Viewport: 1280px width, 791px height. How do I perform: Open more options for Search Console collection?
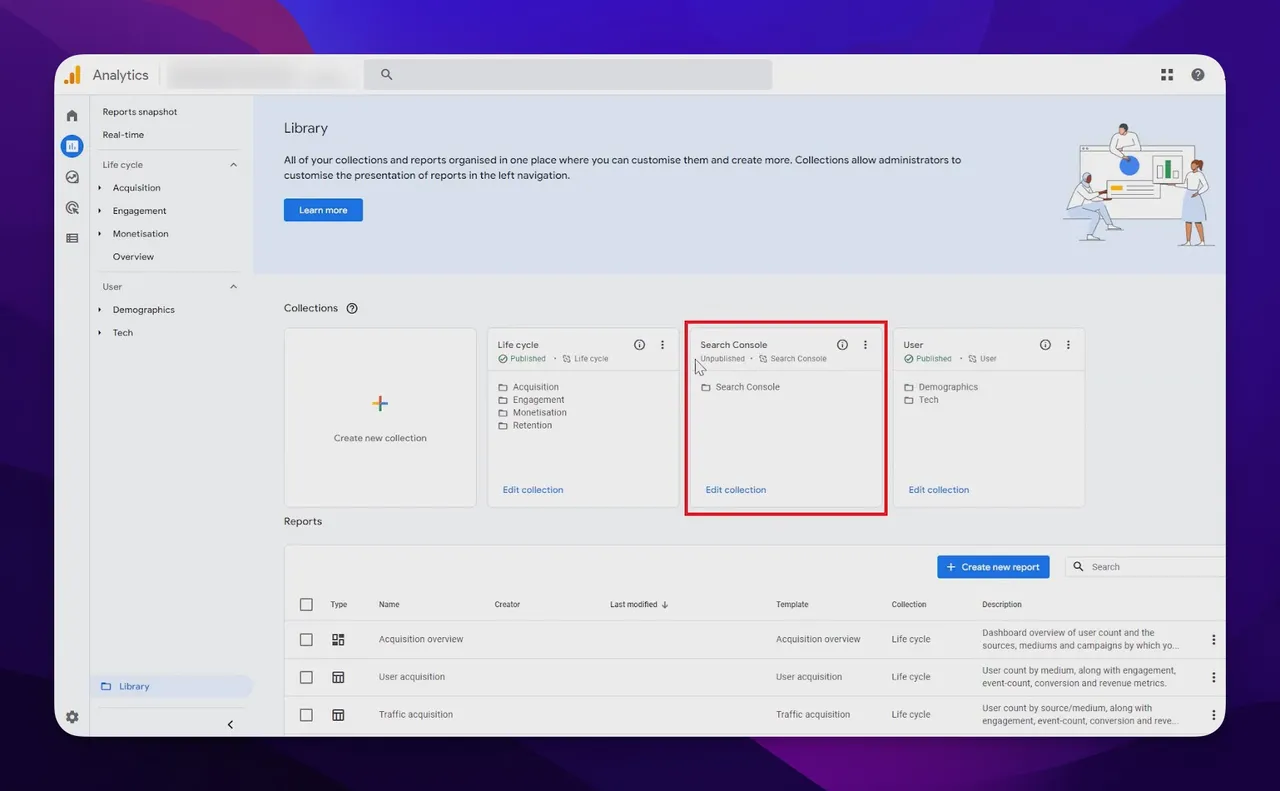tap(866, 345)
